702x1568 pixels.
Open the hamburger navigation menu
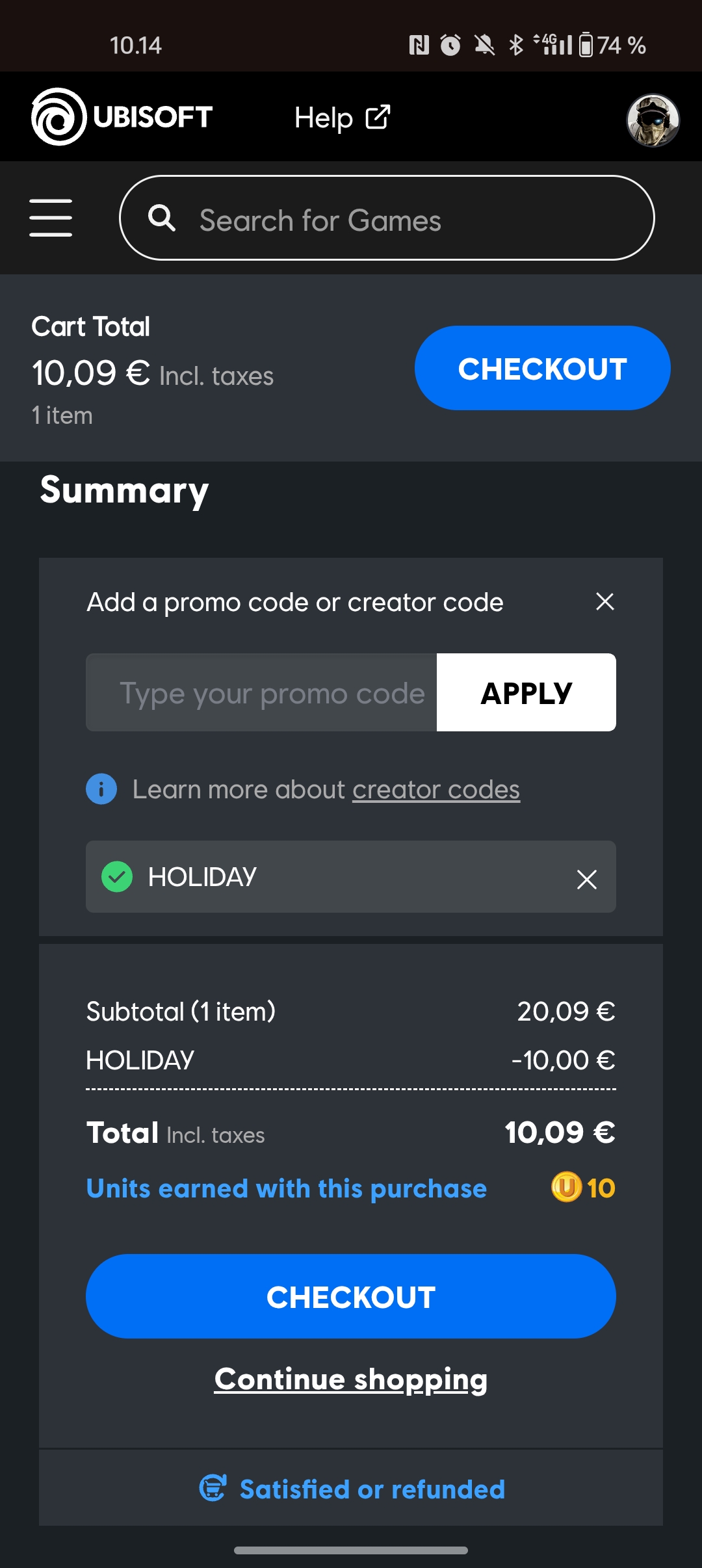tap(51, 218)
